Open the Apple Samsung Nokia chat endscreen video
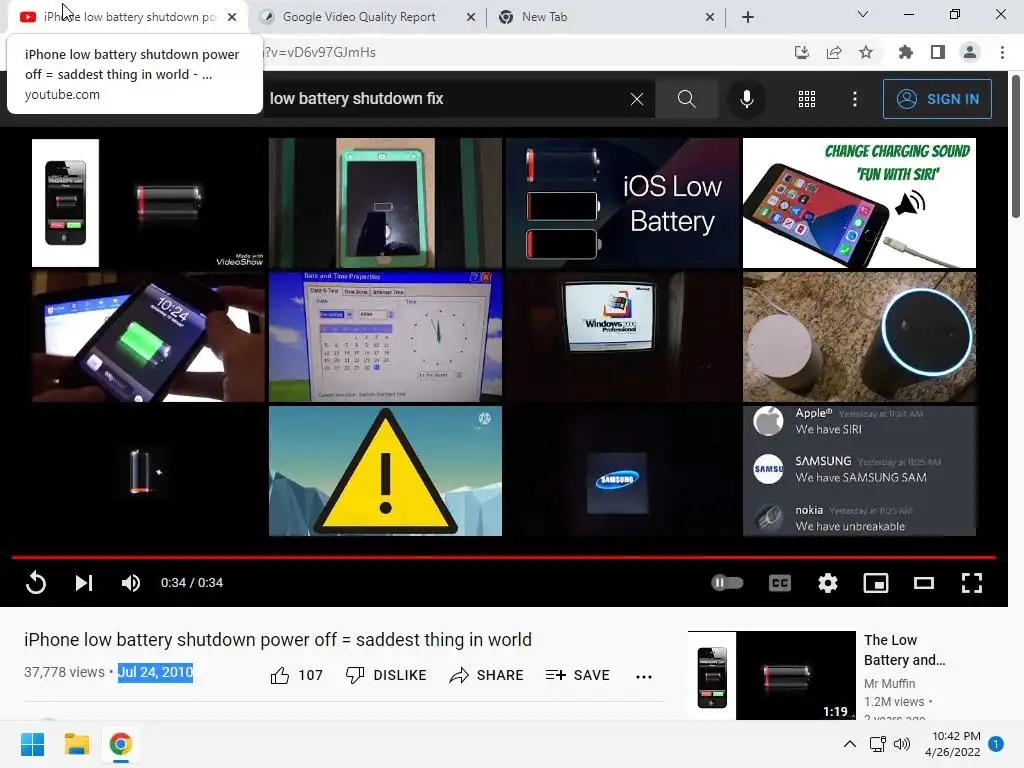This screenshot has width=1024, height=768. pos(859,471)
